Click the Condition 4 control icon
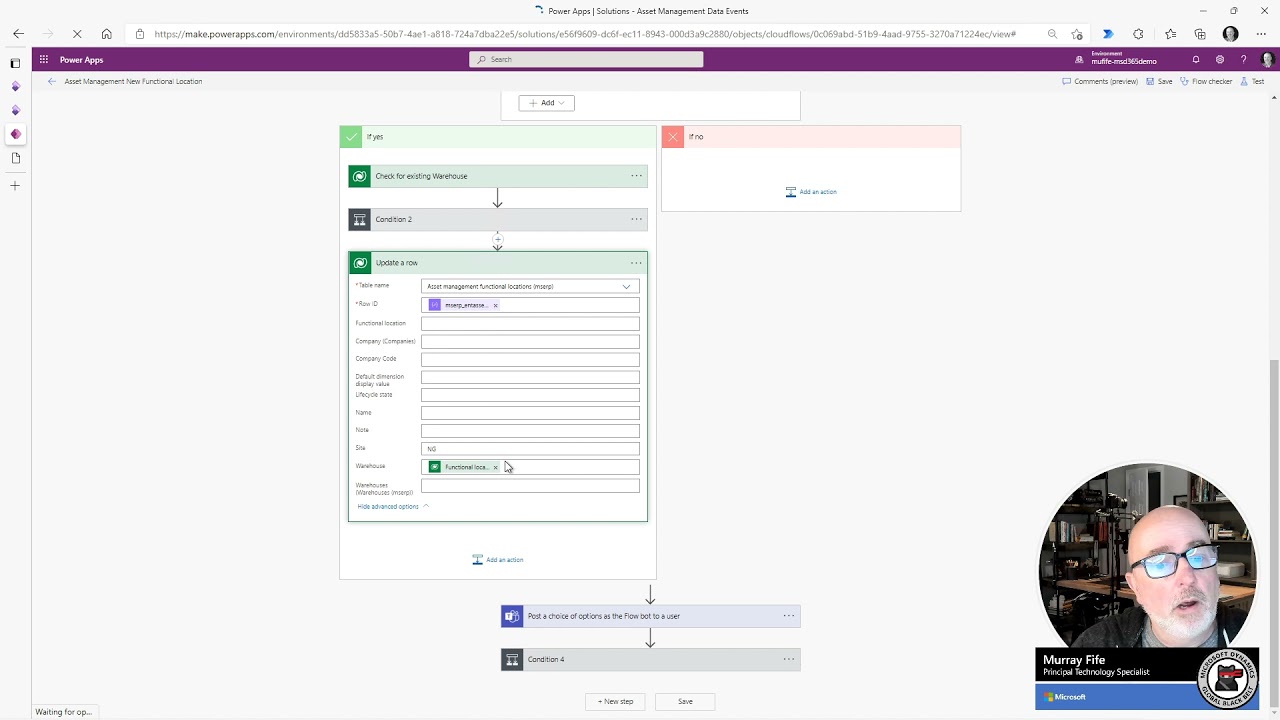This screenshot has width=1280, height=720. click(x=512, y=659)
